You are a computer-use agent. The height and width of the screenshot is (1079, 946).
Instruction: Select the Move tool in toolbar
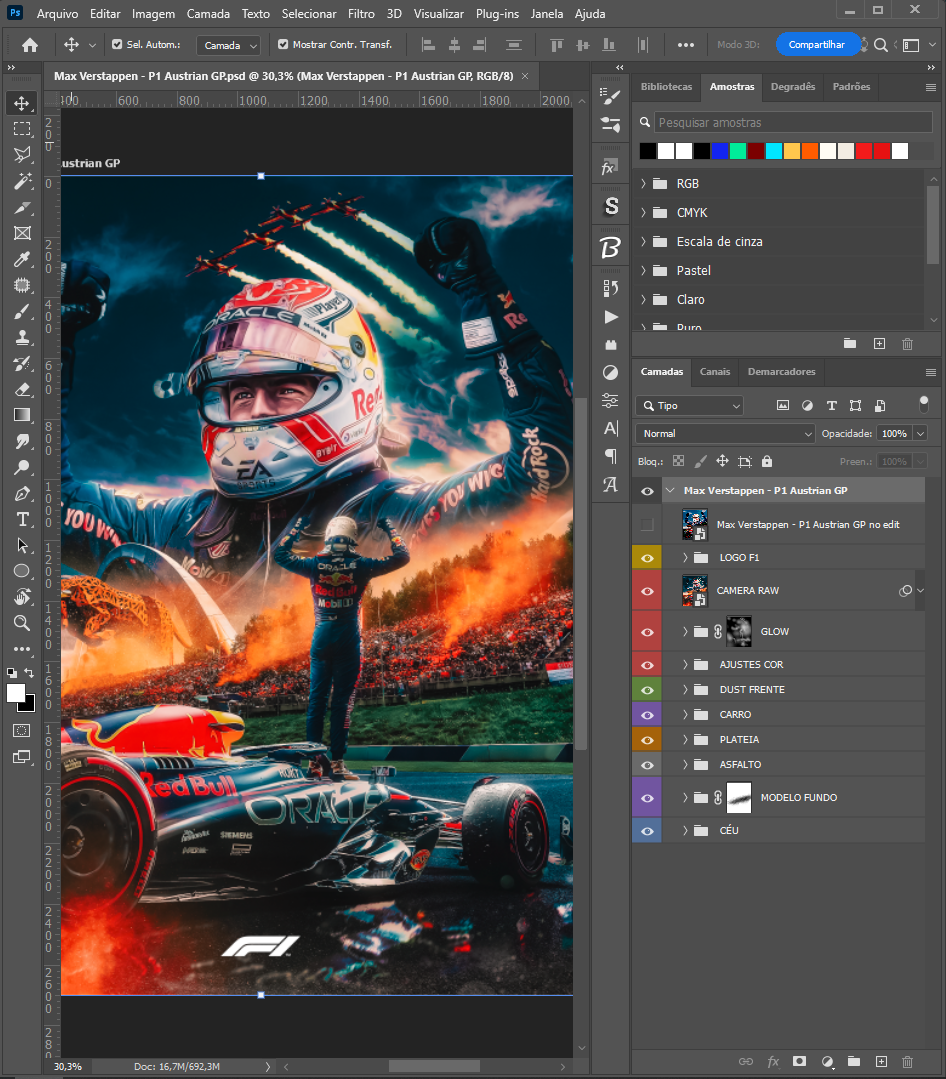[22, 103]
